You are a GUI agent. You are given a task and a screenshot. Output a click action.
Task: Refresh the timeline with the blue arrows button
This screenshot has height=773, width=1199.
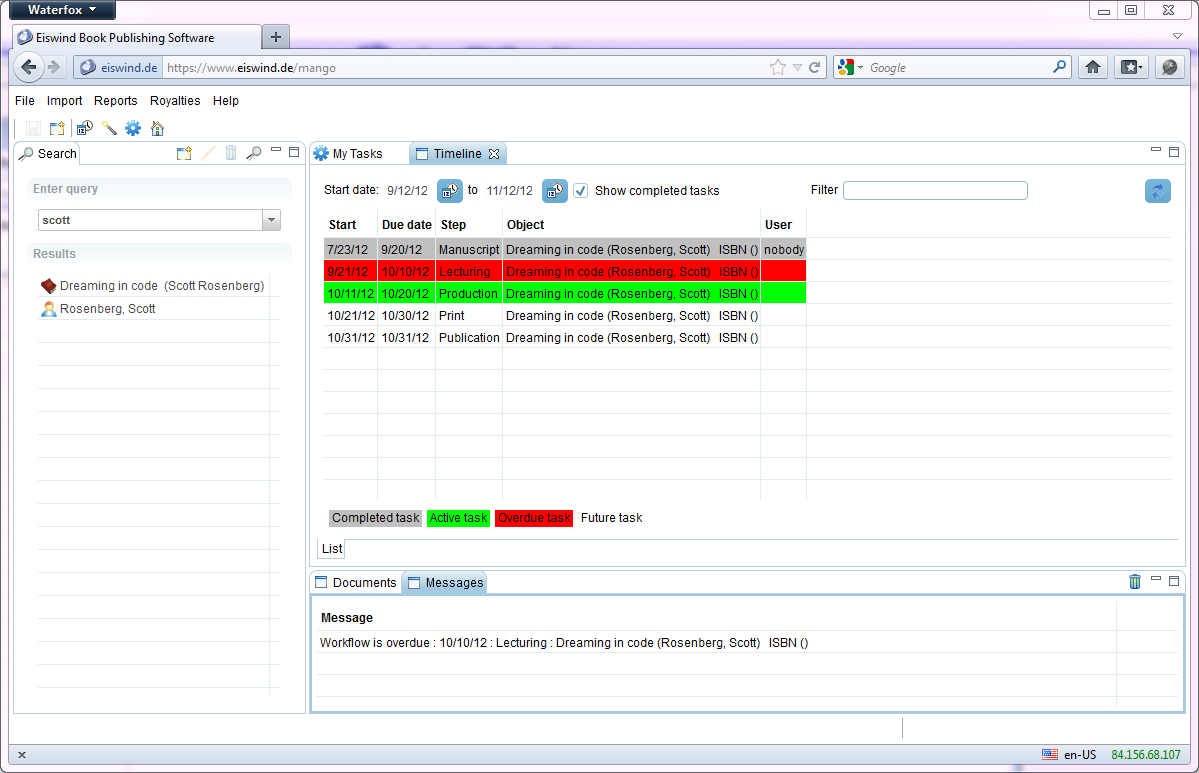click(x=1158, y=190)
